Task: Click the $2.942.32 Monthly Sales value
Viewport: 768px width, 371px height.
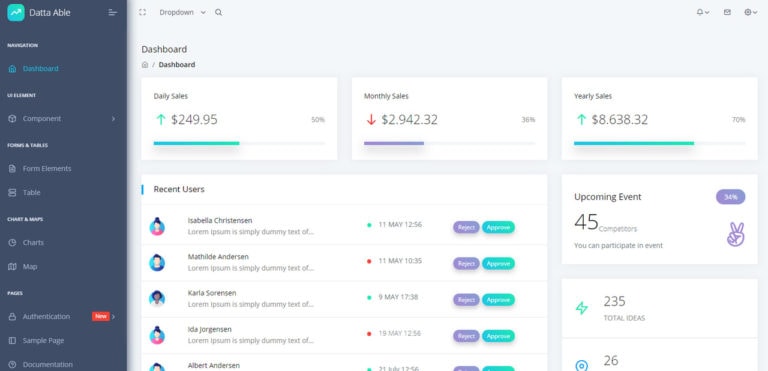Action: point(409,120)
